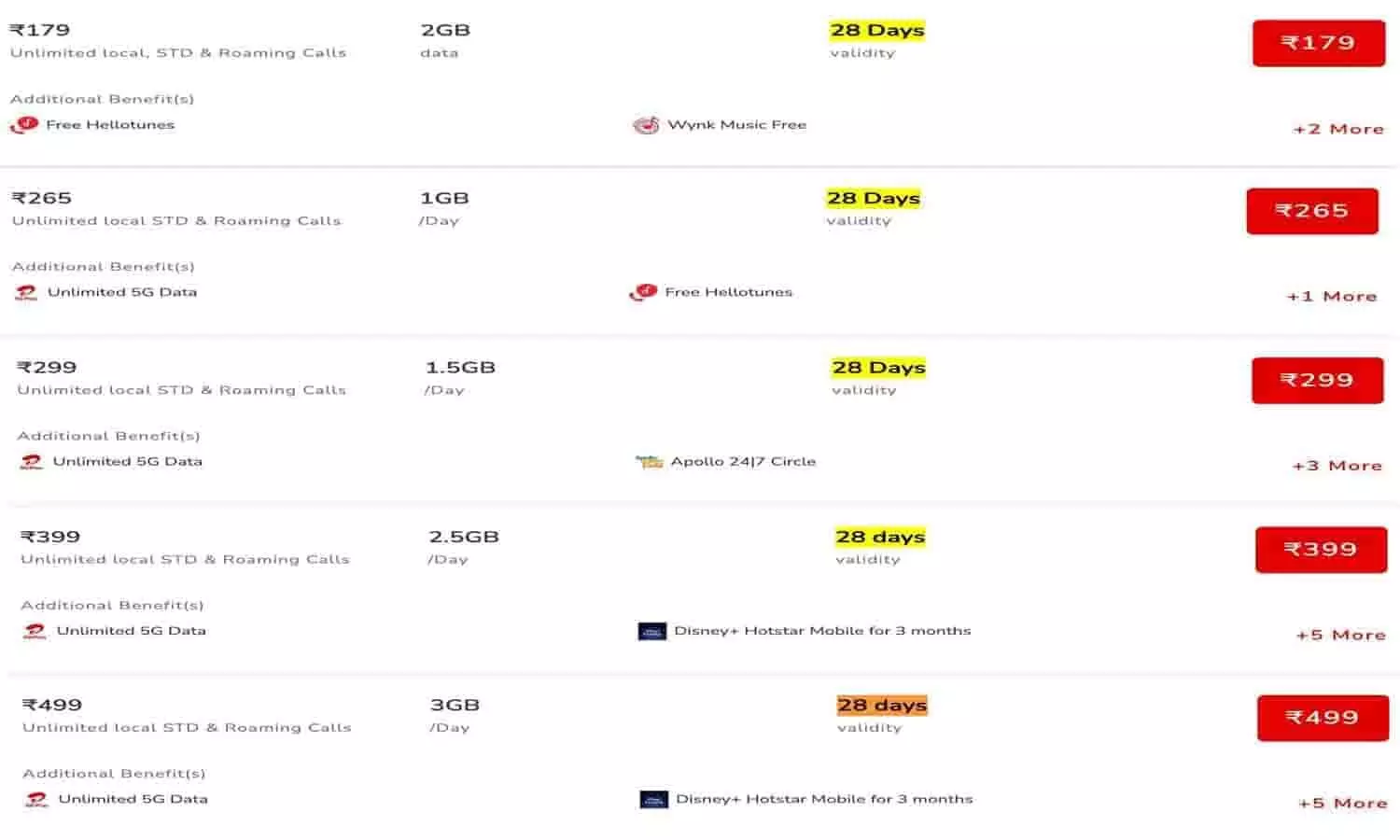Expand +1 More benefits for ₹265 plan
This screenshot has height=840, width=1400.
[x=1332, y=296]
